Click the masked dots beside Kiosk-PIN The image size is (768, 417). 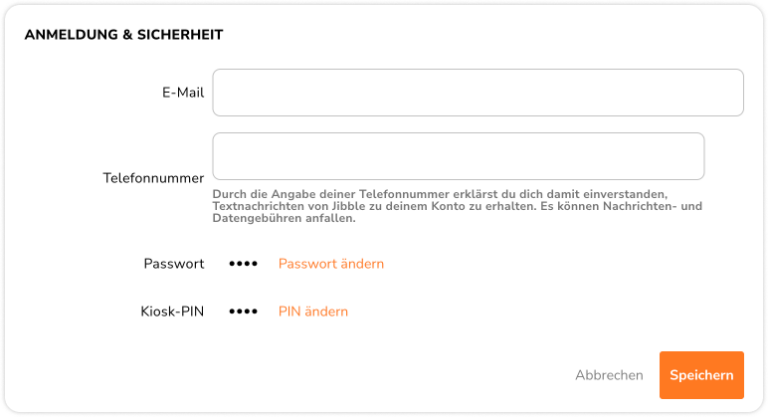click(x=243, y=311)
